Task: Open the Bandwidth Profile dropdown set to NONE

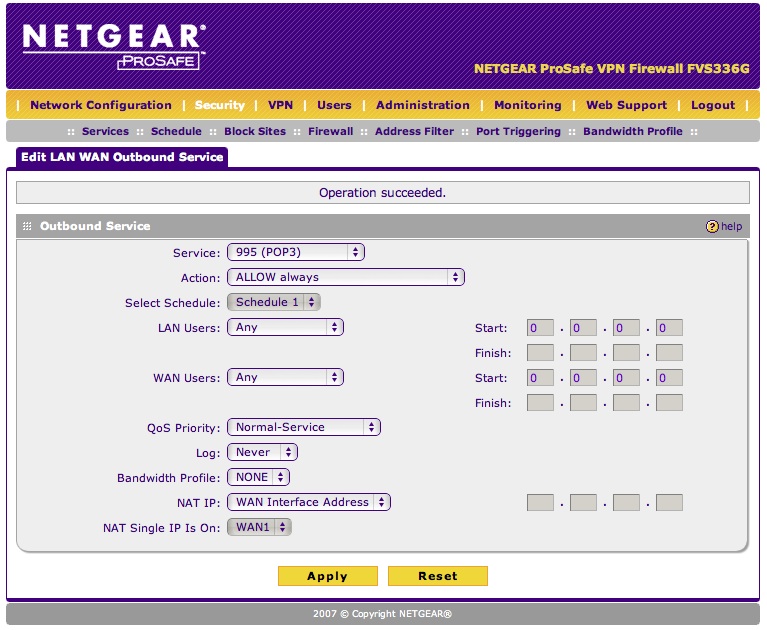Action: (x=259, y=477)
